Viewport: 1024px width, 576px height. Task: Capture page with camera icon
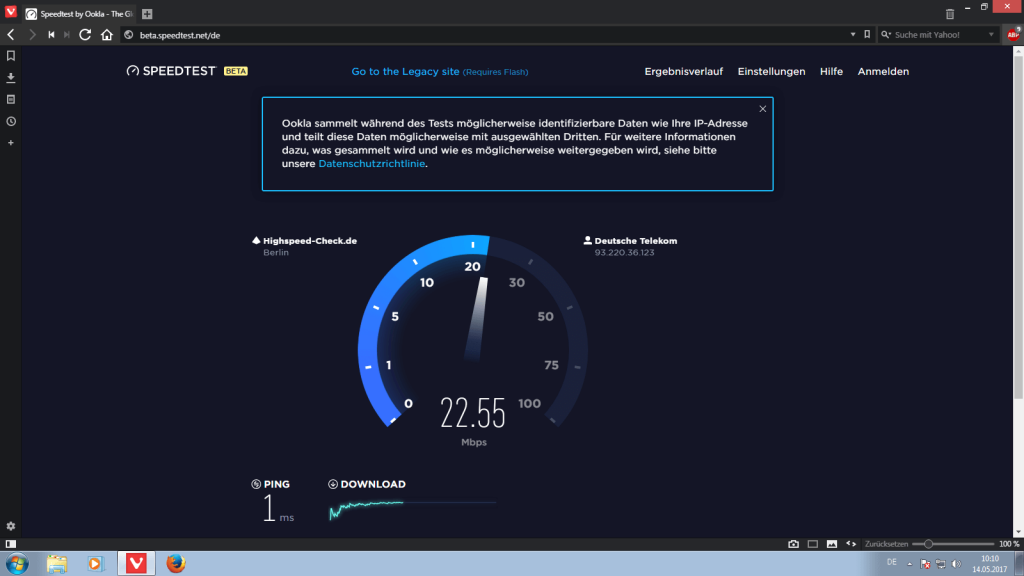(x=793, y=544)
